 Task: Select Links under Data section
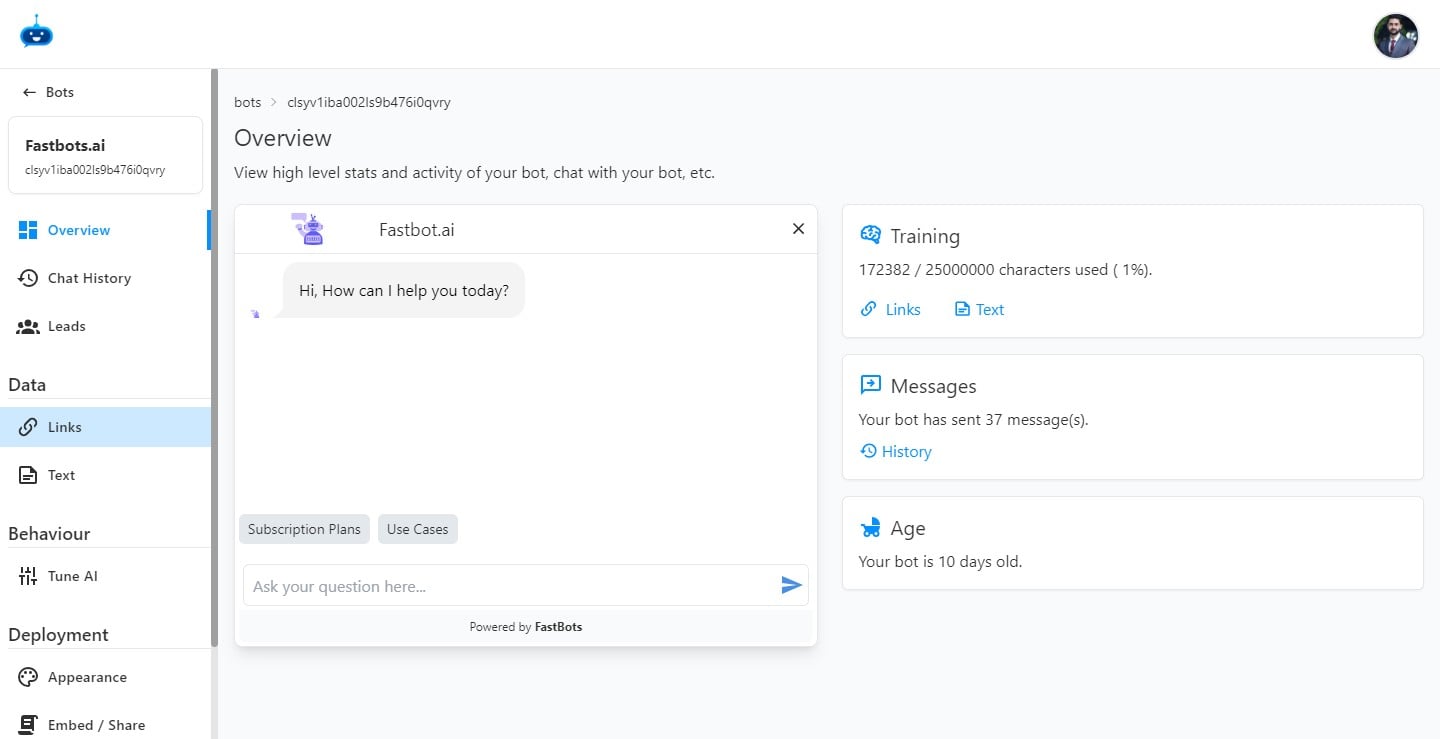pyautogui.click(x=64, y=427)
